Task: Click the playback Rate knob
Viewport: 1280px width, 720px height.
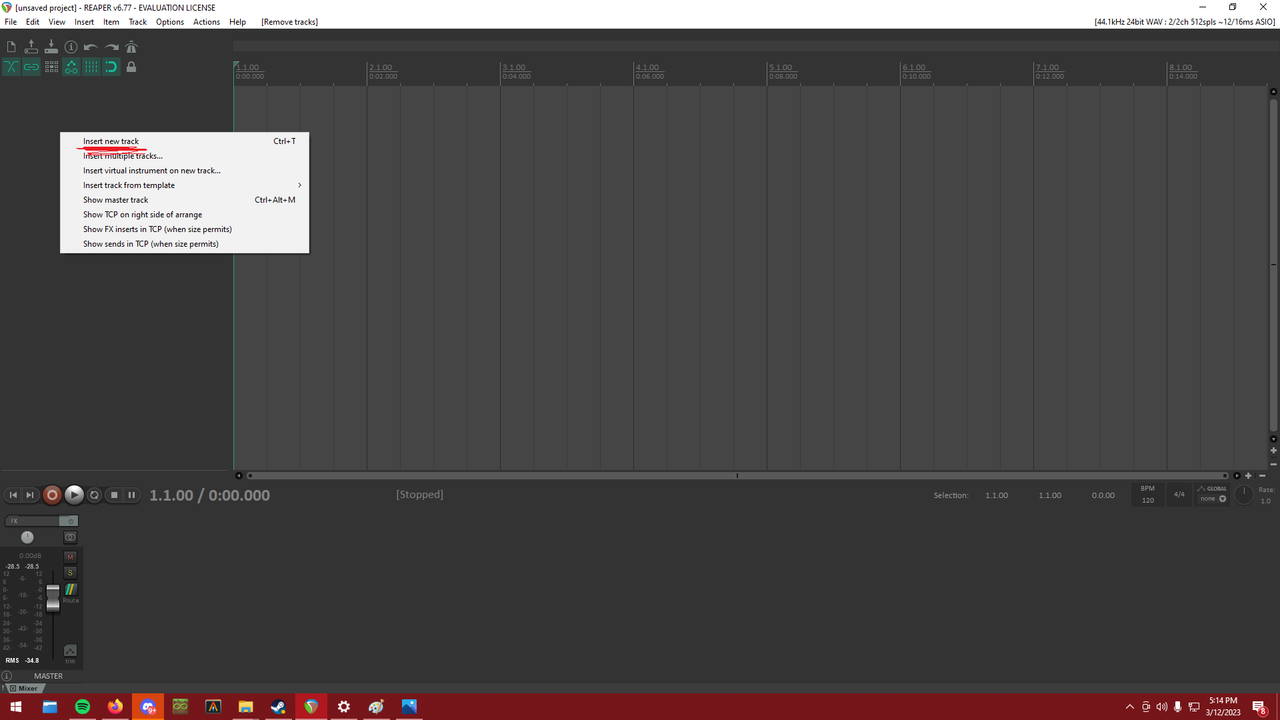Action: (1243, 495)
